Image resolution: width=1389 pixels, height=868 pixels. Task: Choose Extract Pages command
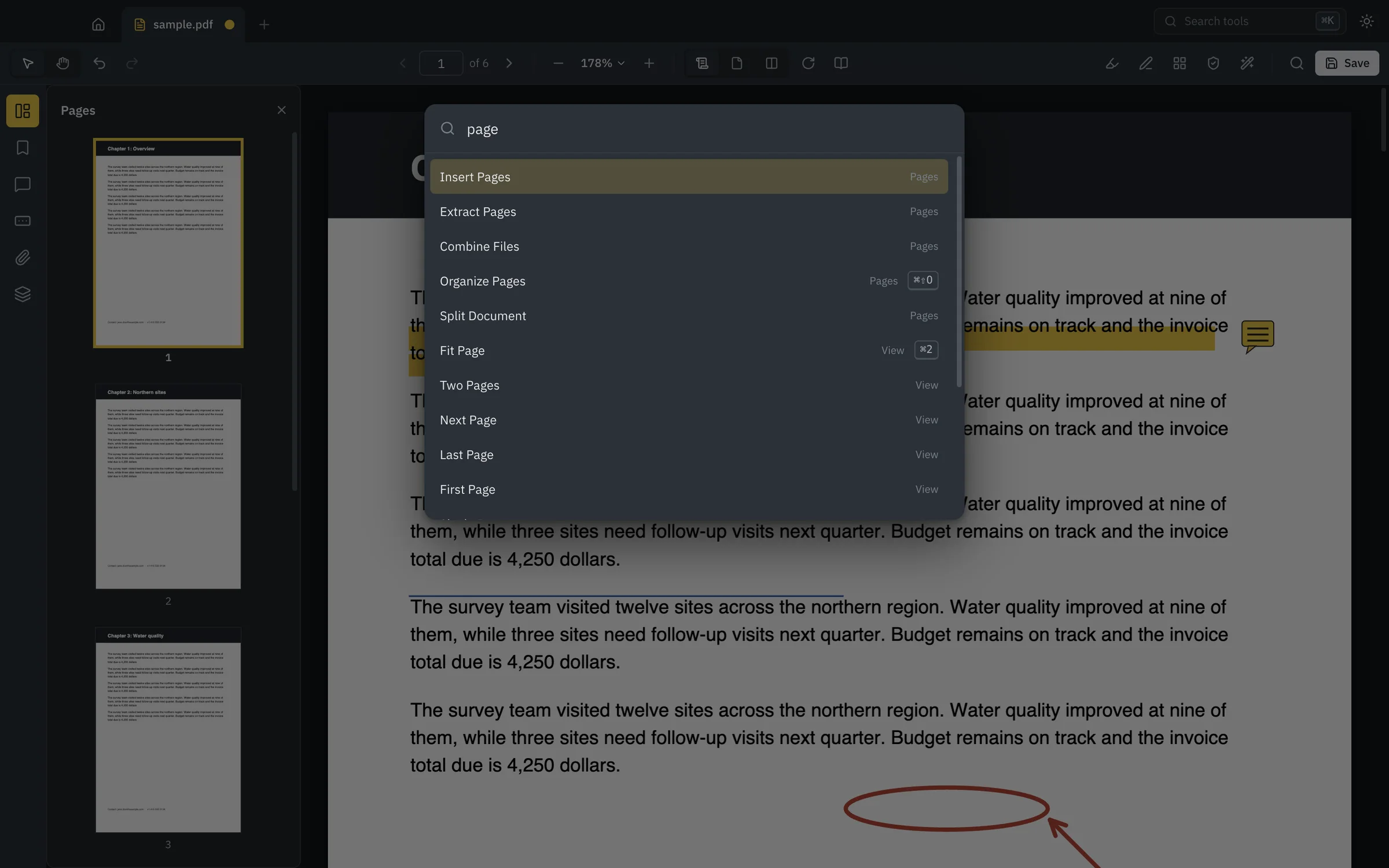689,211
